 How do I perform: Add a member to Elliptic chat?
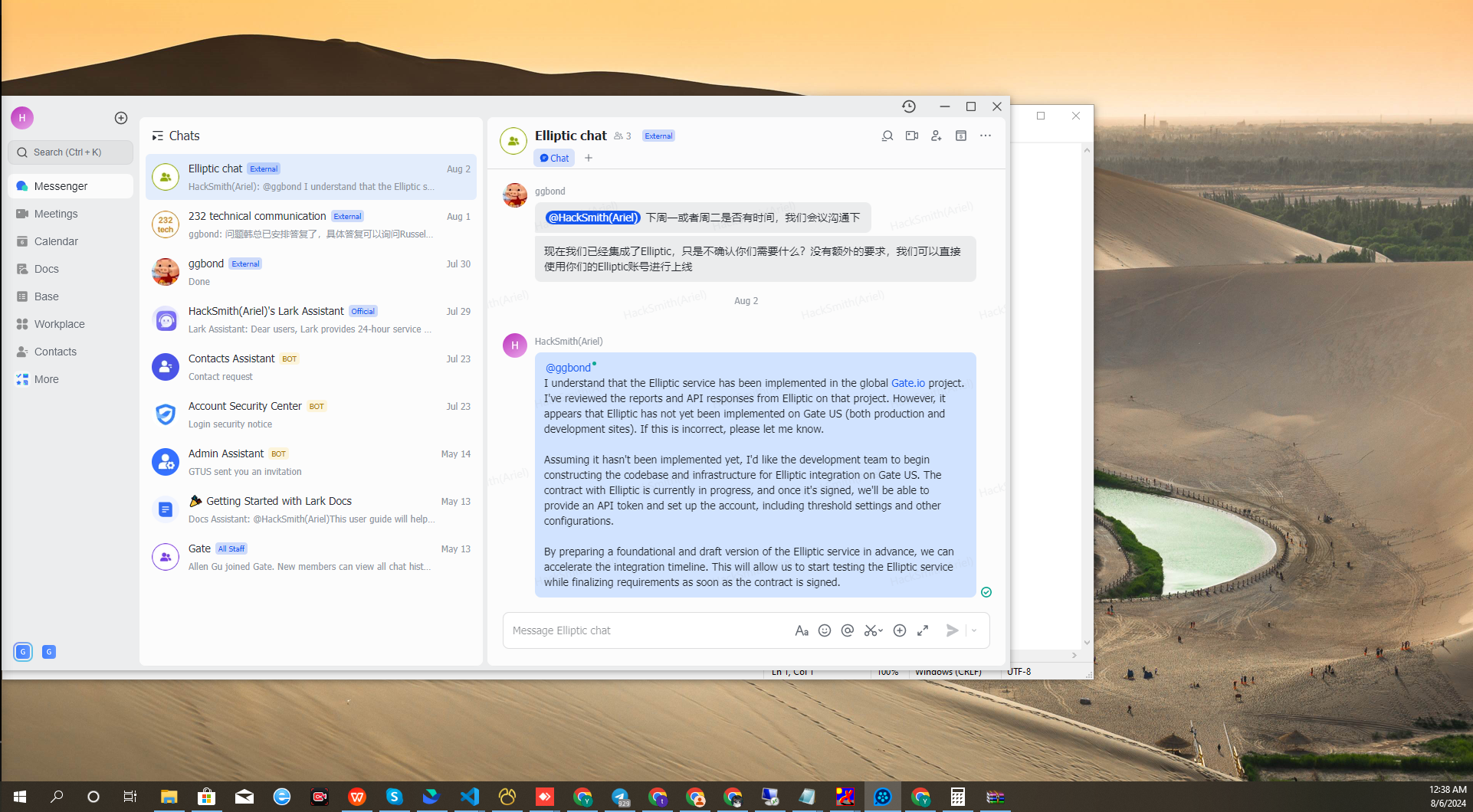click(936, 136)
